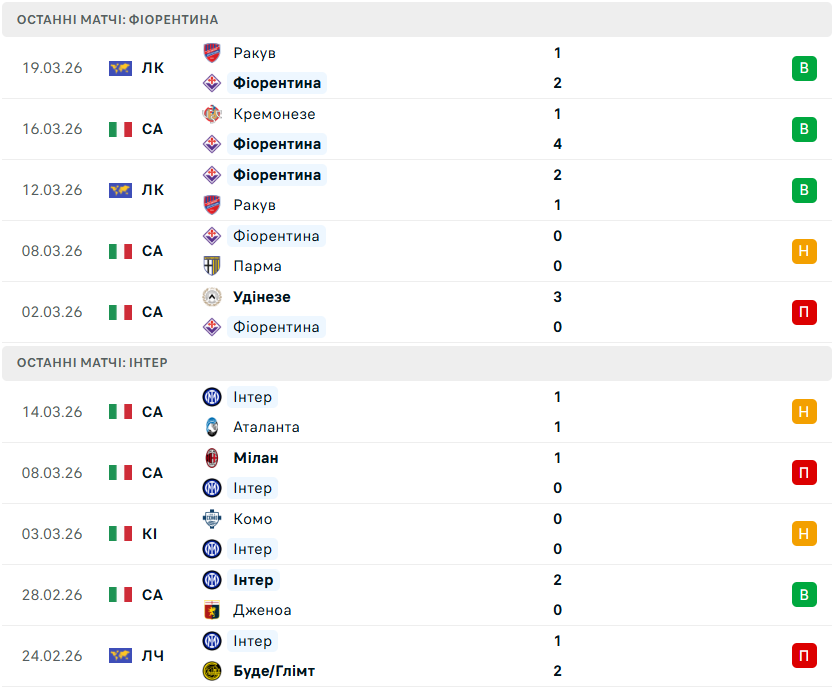The image size is (834, 690).
Task: Click the red loss badge for 24.02.26
Action: pos(804,656)
